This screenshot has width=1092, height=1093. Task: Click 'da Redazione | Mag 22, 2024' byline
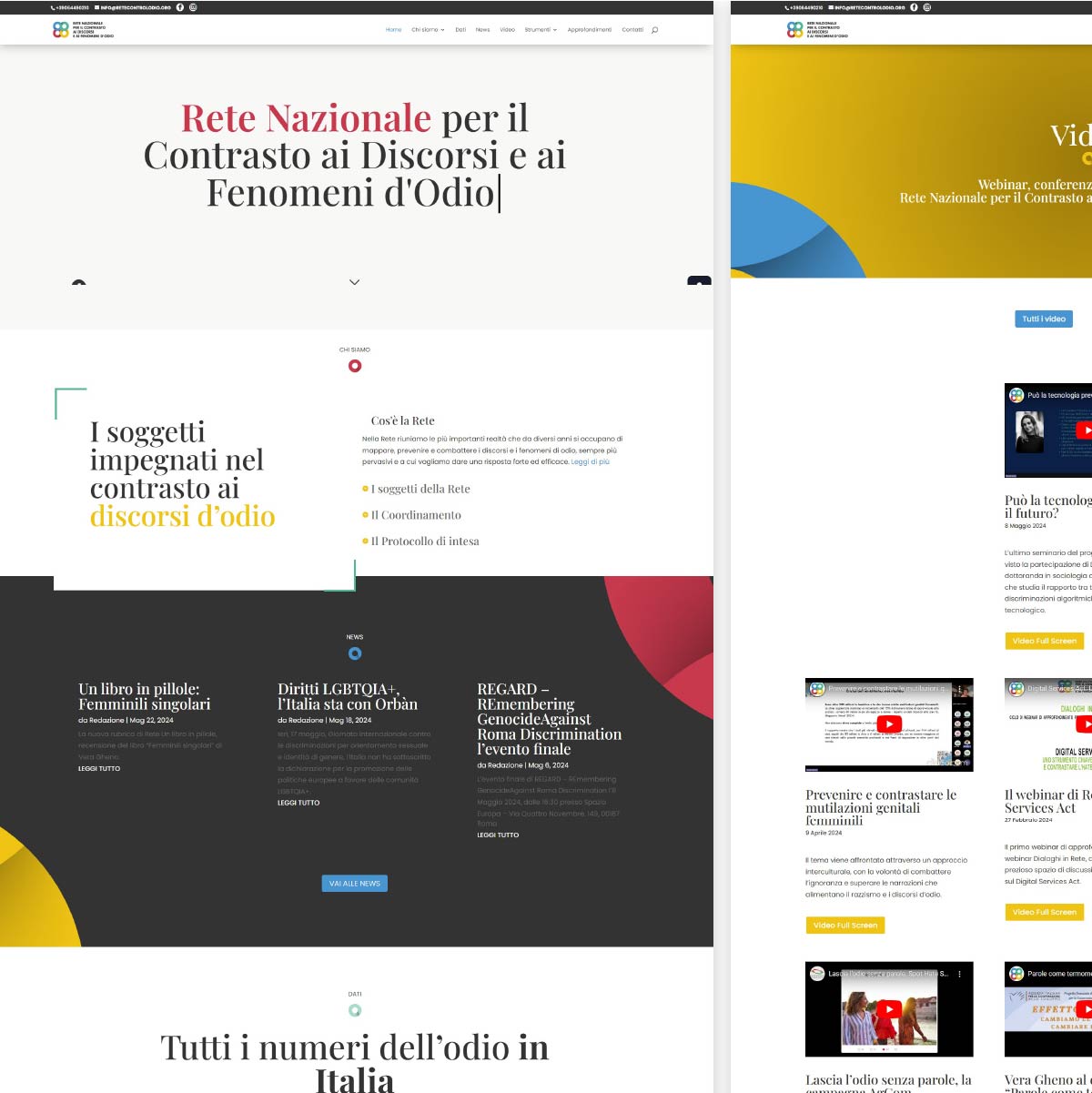tap(126, 720)
